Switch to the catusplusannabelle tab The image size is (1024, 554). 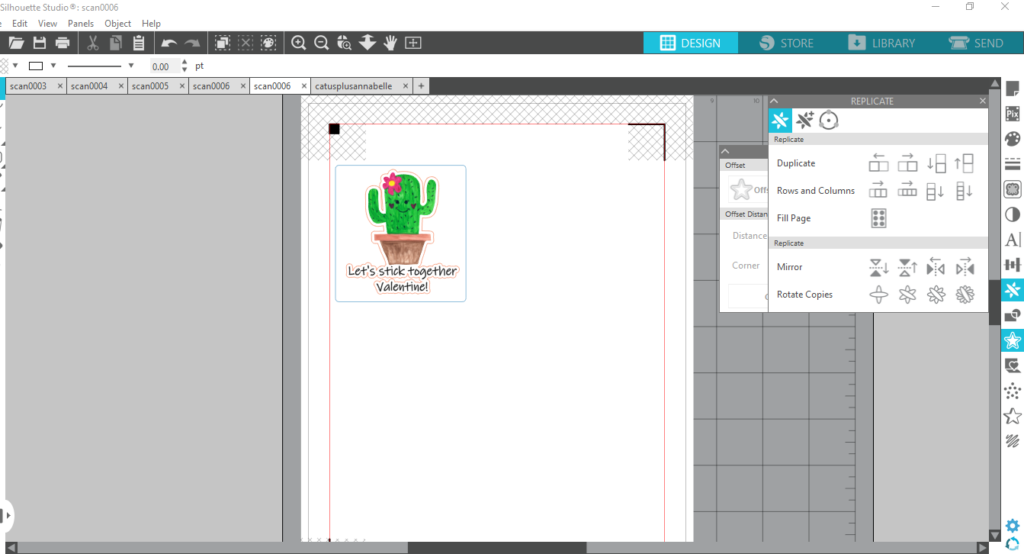pos(353,86)
